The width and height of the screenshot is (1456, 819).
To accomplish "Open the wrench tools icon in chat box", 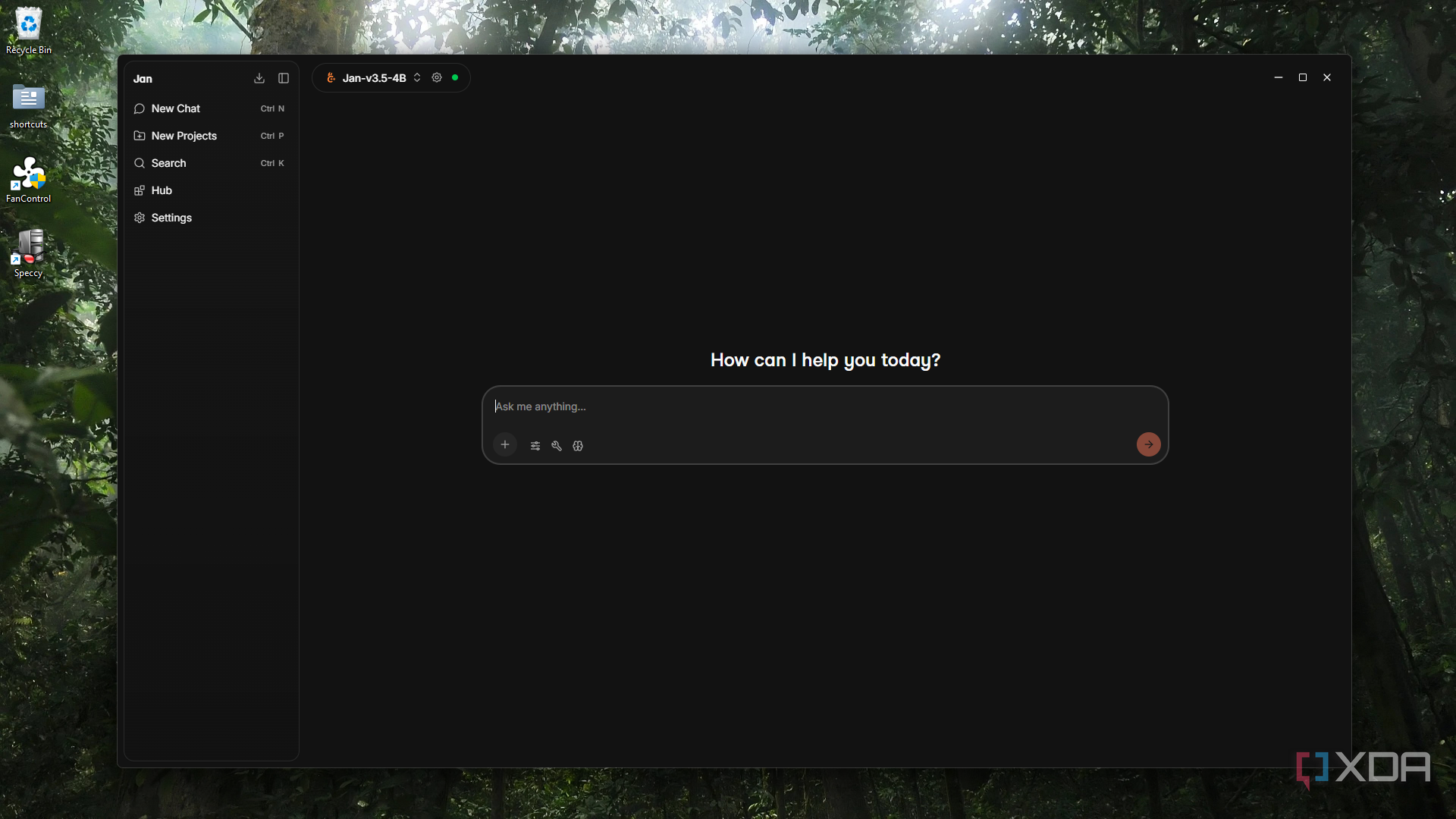I will coord(557,446).
